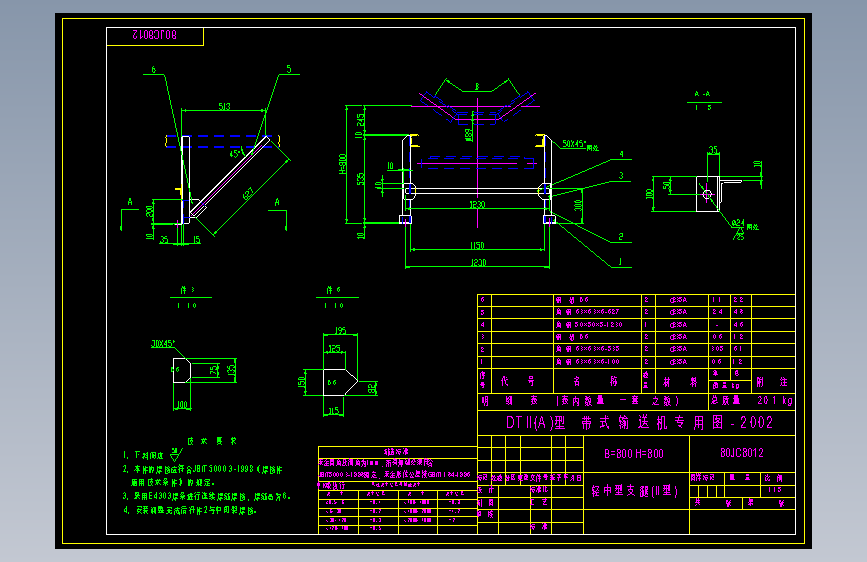Select the 材料 column header in the parts list
Screen dimensions: 867x562
coord(680,382)
